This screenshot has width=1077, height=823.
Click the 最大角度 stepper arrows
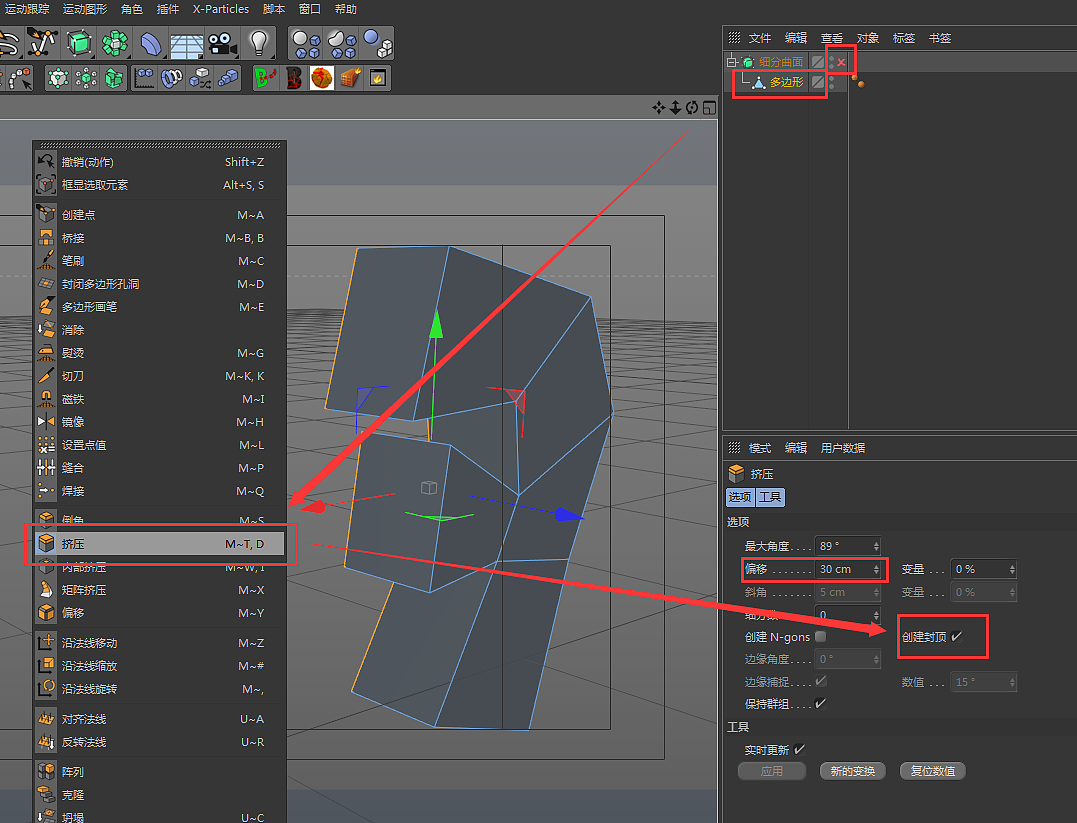point(876,546)
